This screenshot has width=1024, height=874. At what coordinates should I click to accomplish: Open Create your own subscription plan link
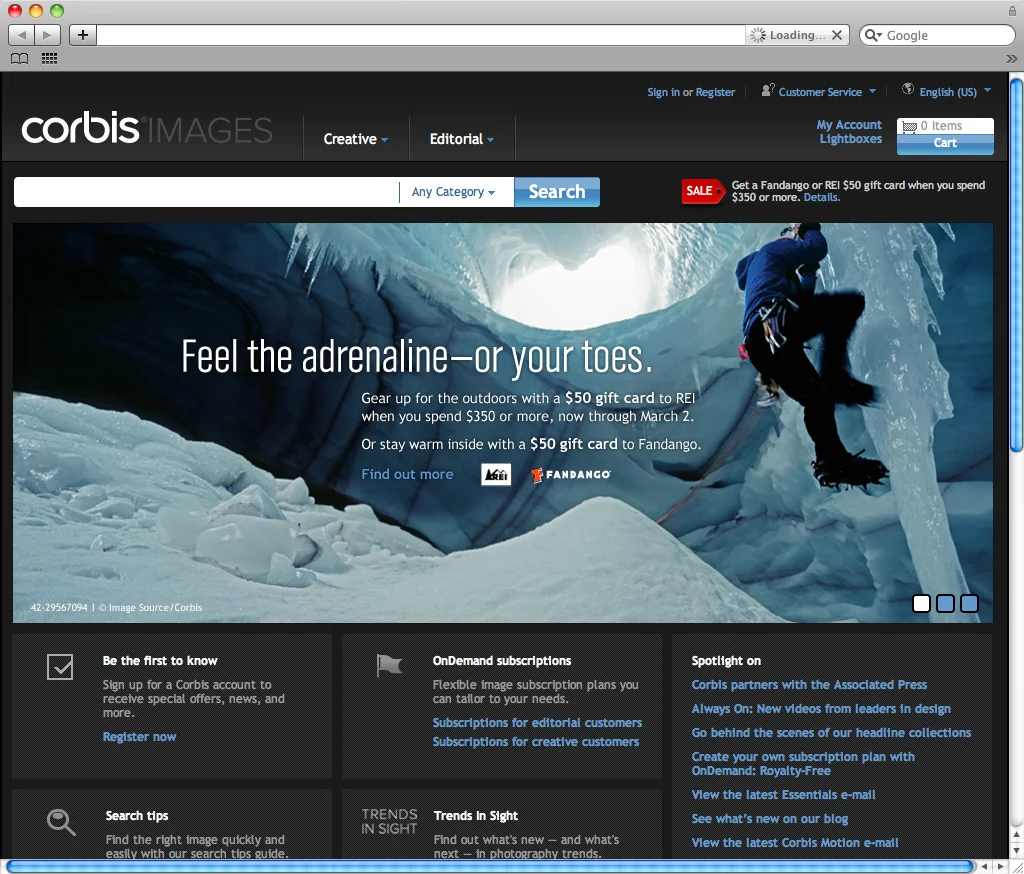pos(803,764)
